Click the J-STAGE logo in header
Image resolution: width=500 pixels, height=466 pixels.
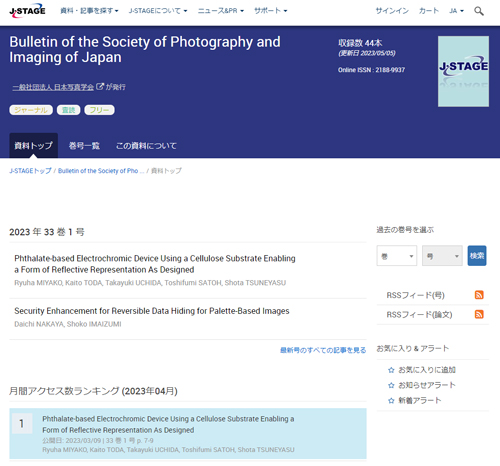[27, 11]
